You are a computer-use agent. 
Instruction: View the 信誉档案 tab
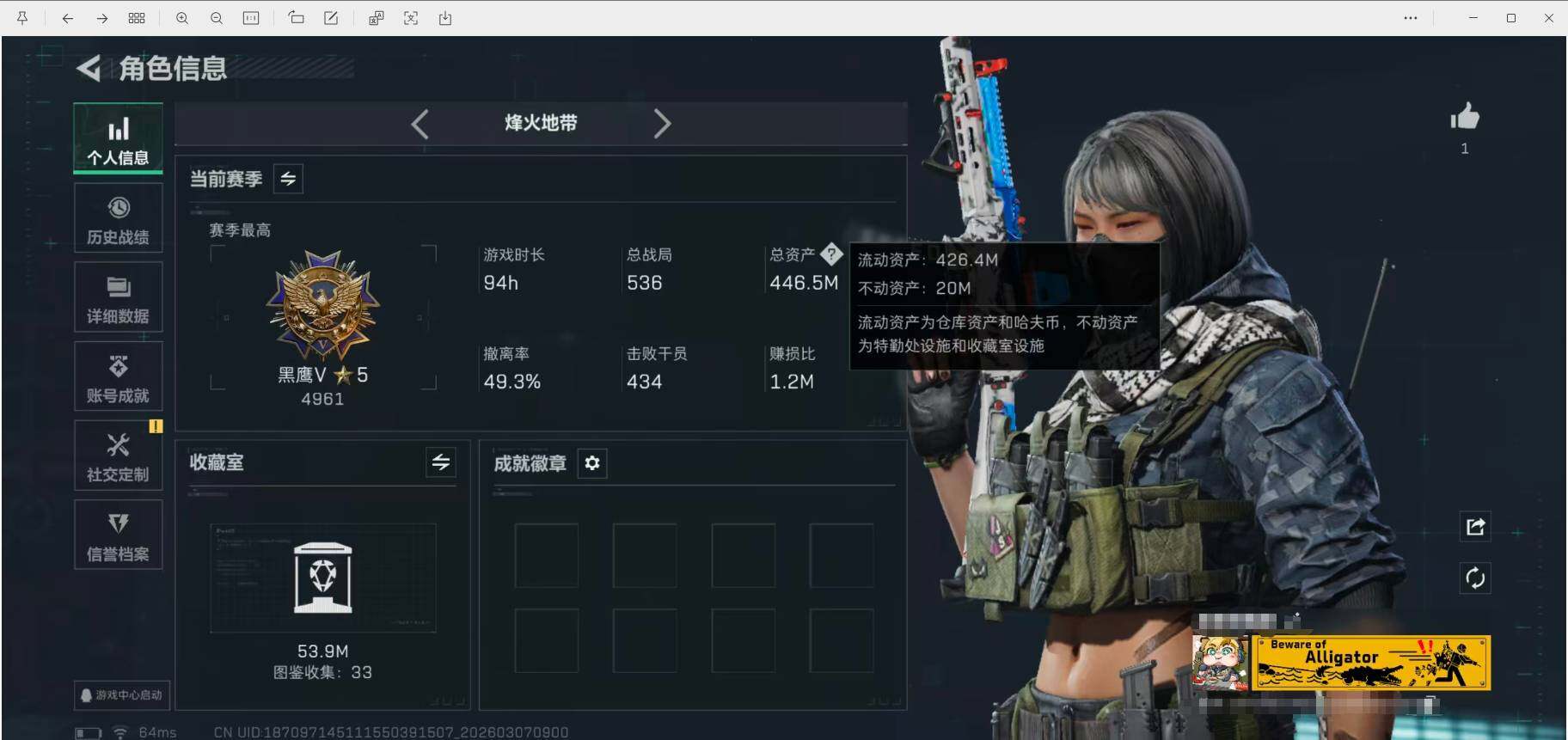[118, 535]
